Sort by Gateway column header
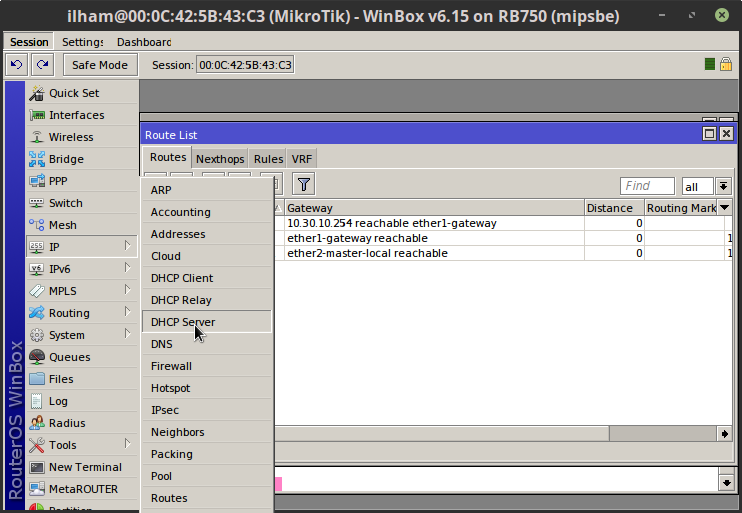Image resolution: width=742 pixels, height=513 pixels. tap(434, 208)
